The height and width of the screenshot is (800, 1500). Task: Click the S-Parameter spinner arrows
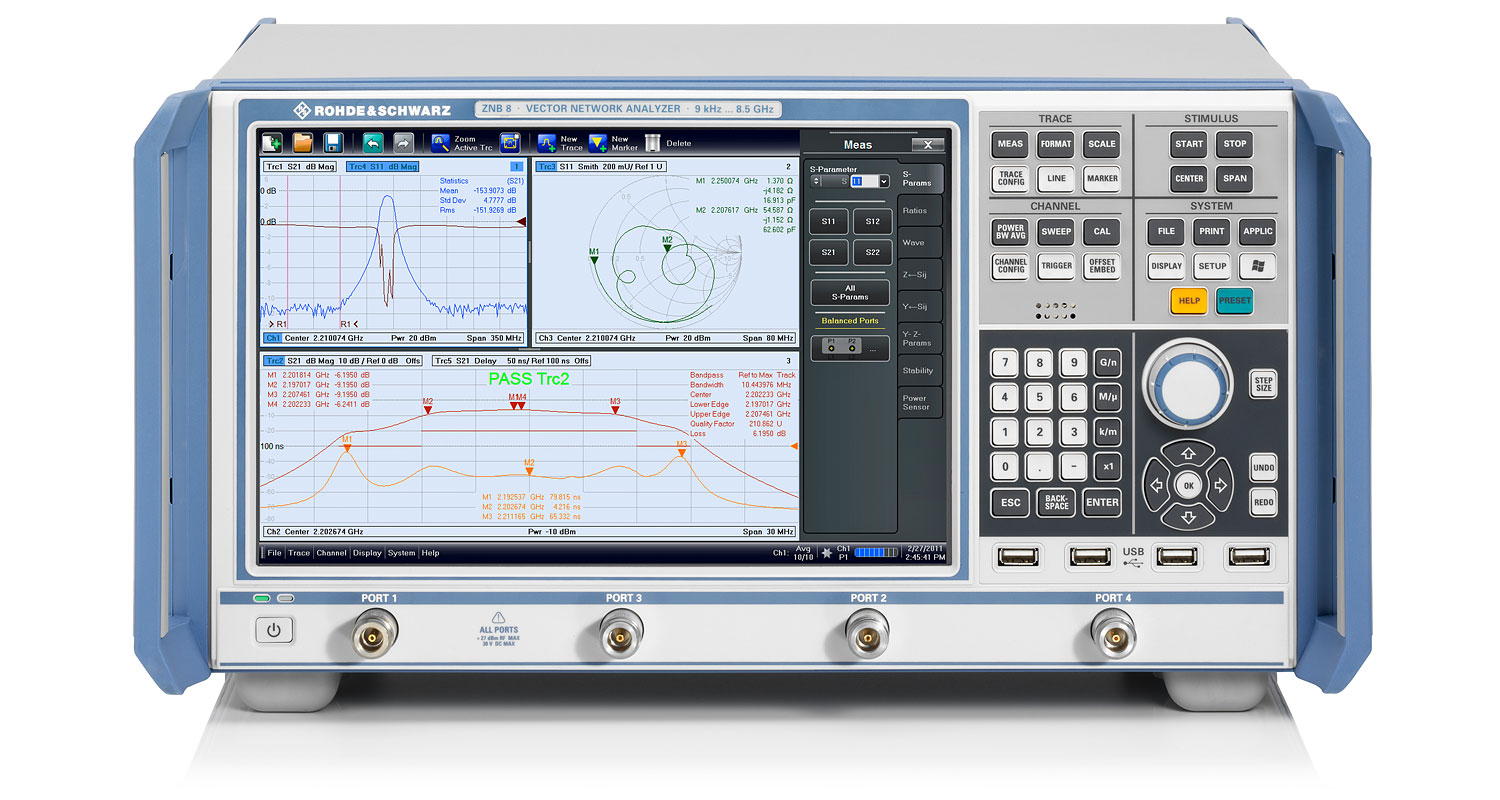pyautogui.click(x=816, y=182)
